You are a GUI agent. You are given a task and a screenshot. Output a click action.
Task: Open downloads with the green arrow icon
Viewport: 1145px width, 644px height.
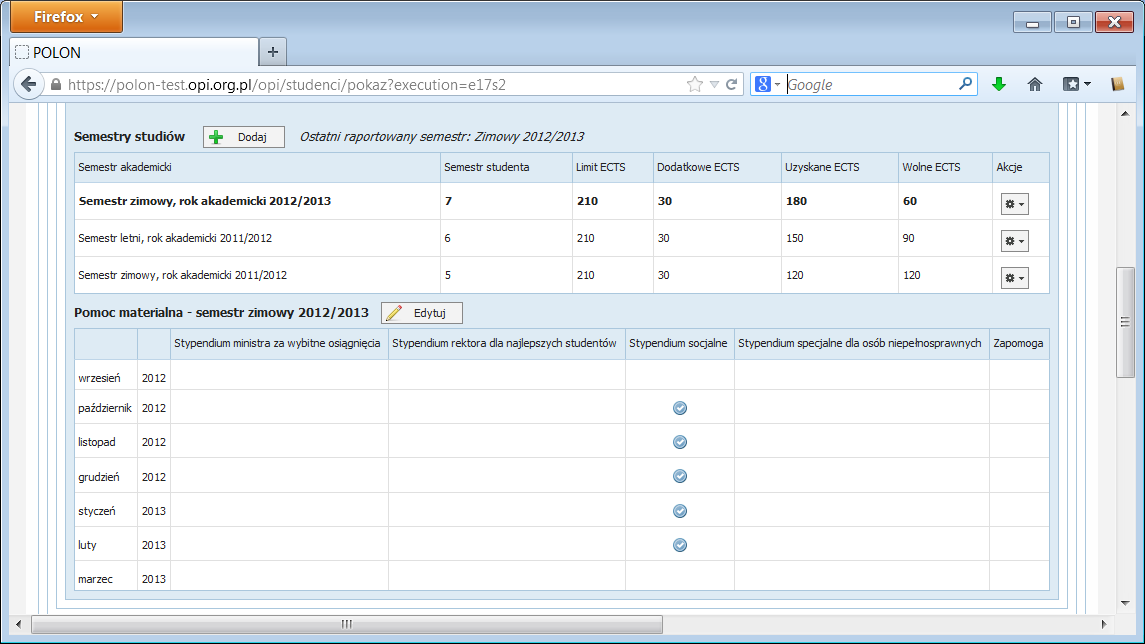click(999, 85)
